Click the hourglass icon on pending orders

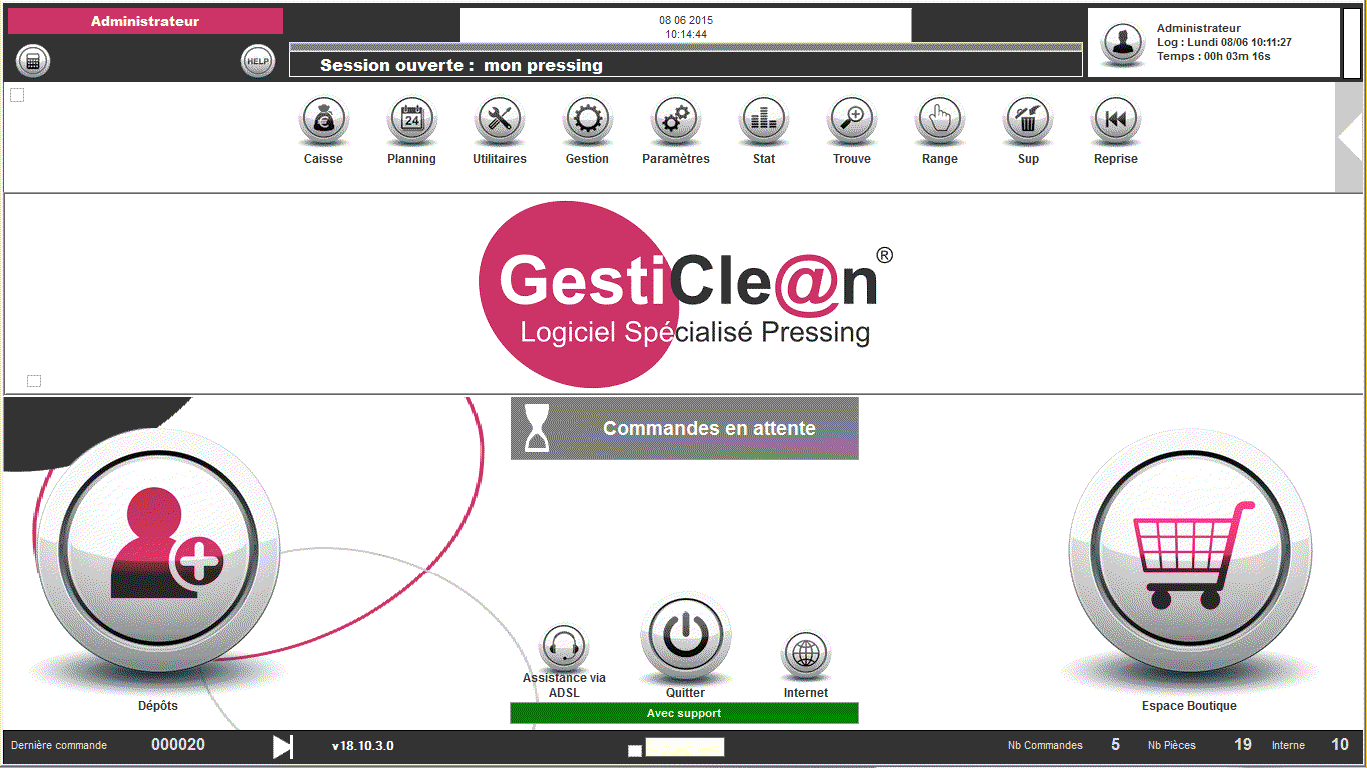(x=538, y=428)
